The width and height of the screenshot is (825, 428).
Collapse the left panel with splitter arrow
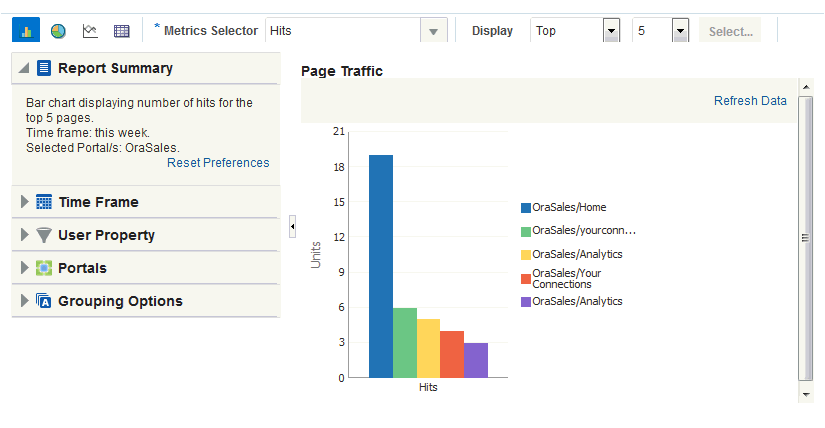coord(292,227)
